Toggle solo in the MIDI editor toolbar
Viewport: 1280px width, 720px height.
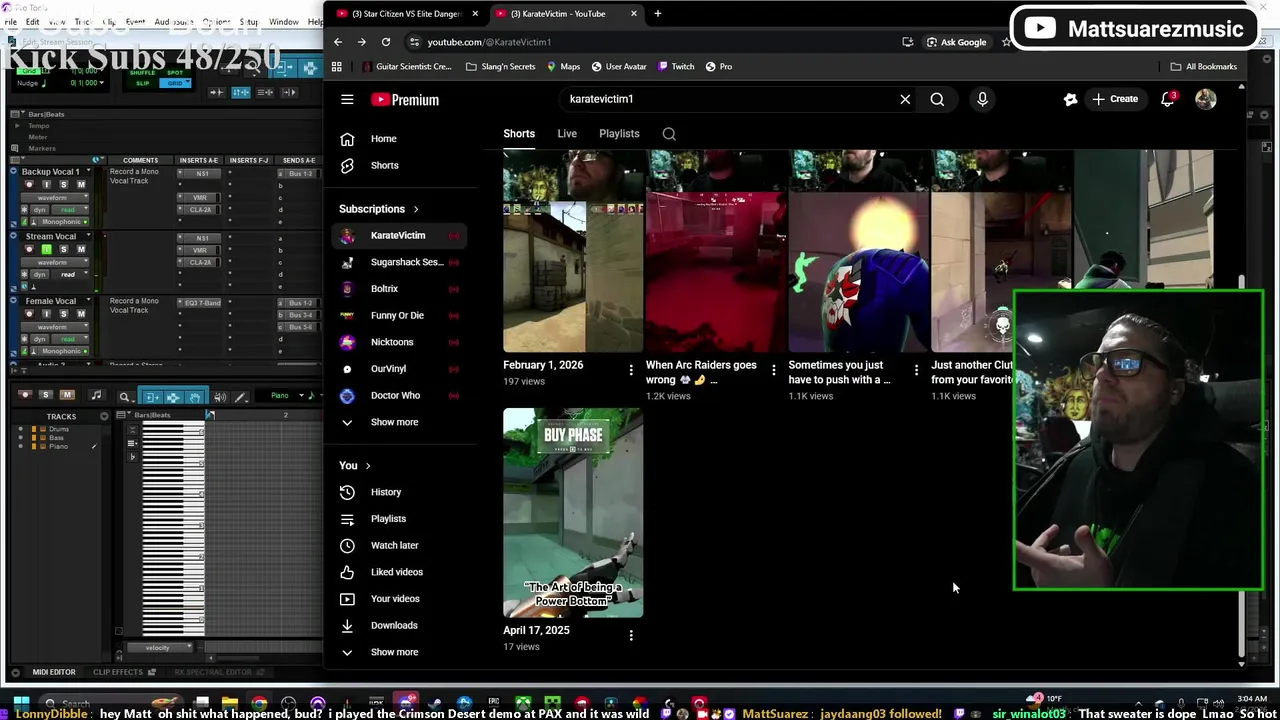coord(45,395)
